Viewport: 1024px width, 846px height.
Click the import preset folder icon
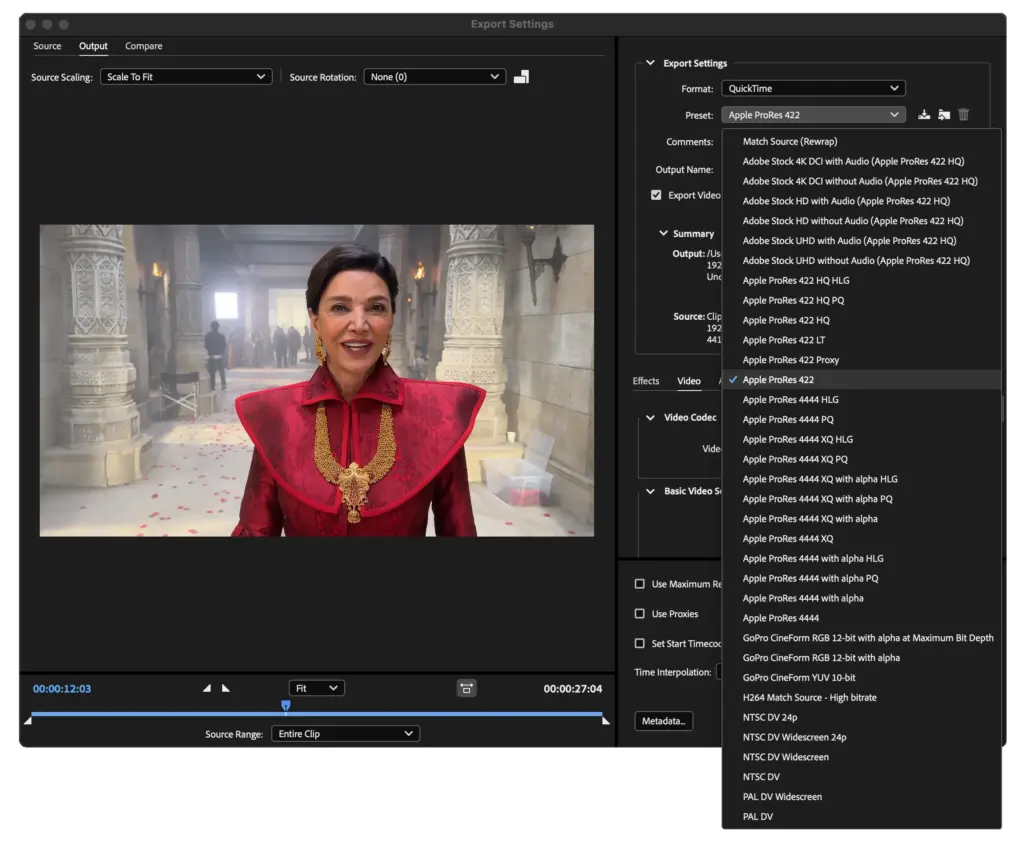point(944,115)
